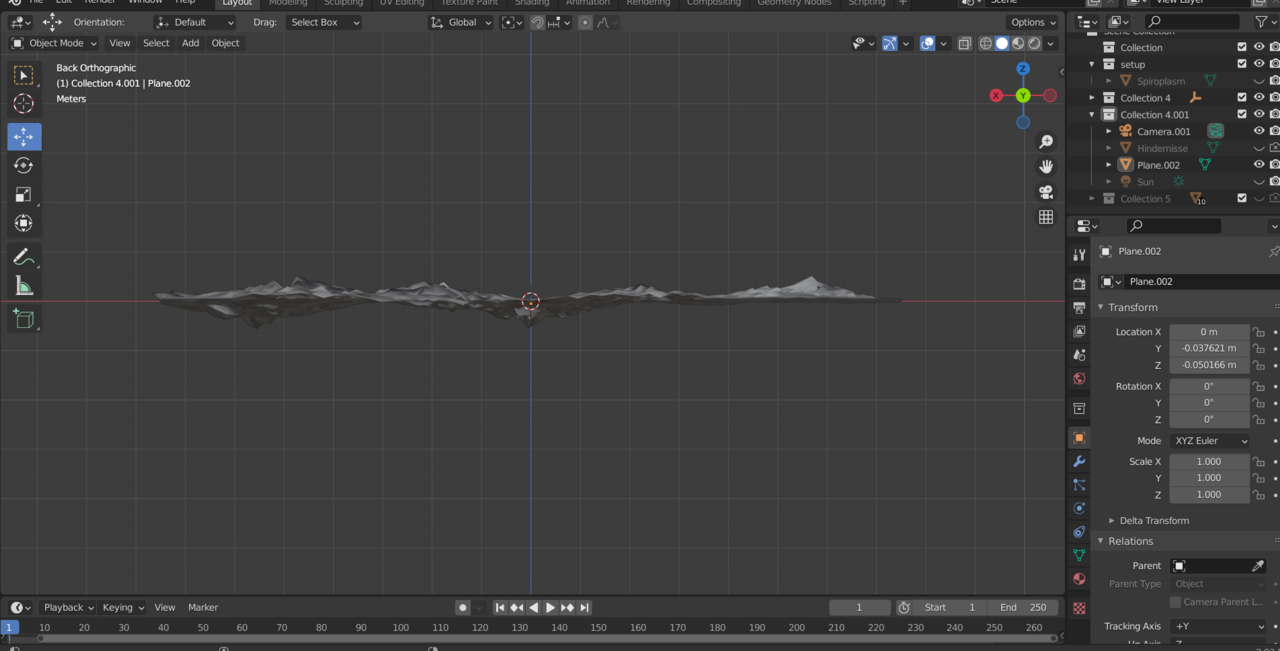Collapse the Transform panel
This screenshot has height=651, width=1280.
1132,307
